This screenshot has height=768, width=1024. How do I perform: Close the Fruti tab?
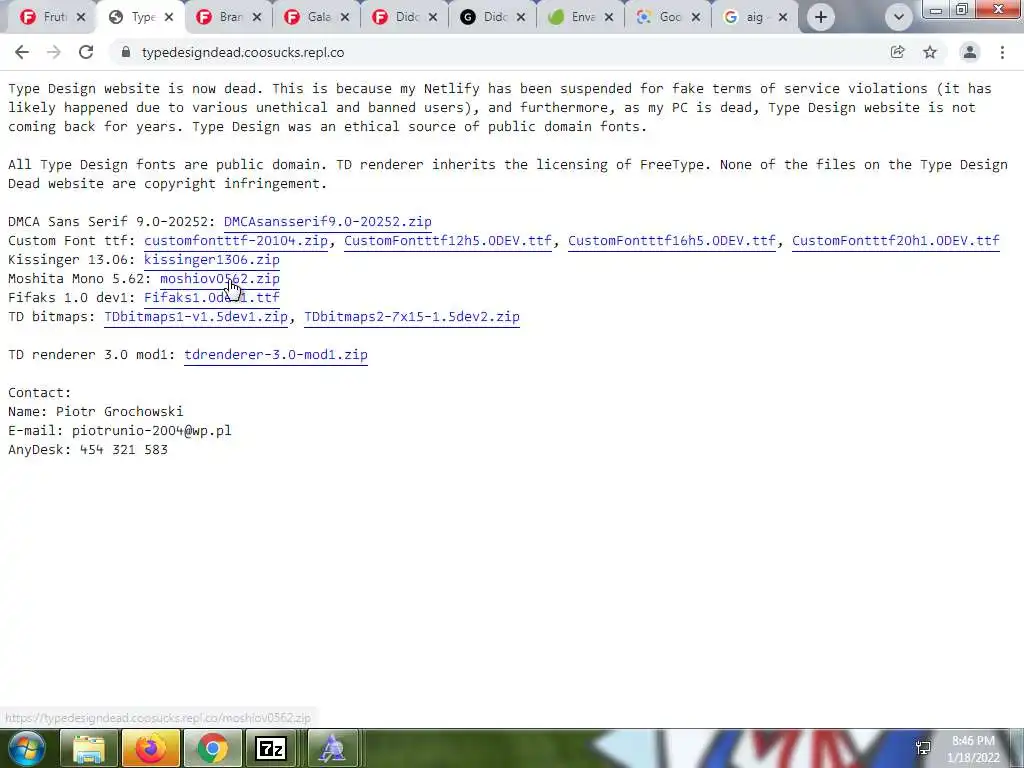81,17
